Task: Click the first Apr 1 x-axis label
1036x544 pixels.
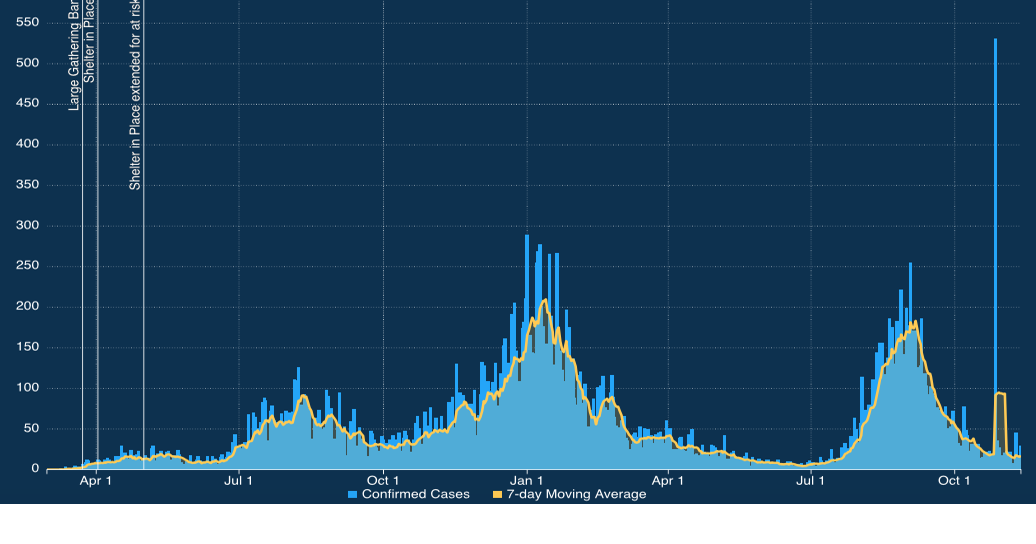Action: (96, 481)
